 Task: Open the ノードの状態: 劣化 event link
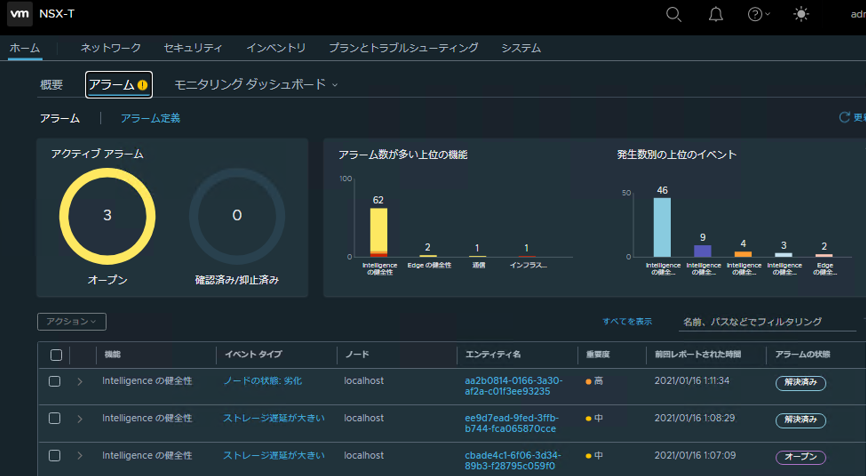(262, 381)
